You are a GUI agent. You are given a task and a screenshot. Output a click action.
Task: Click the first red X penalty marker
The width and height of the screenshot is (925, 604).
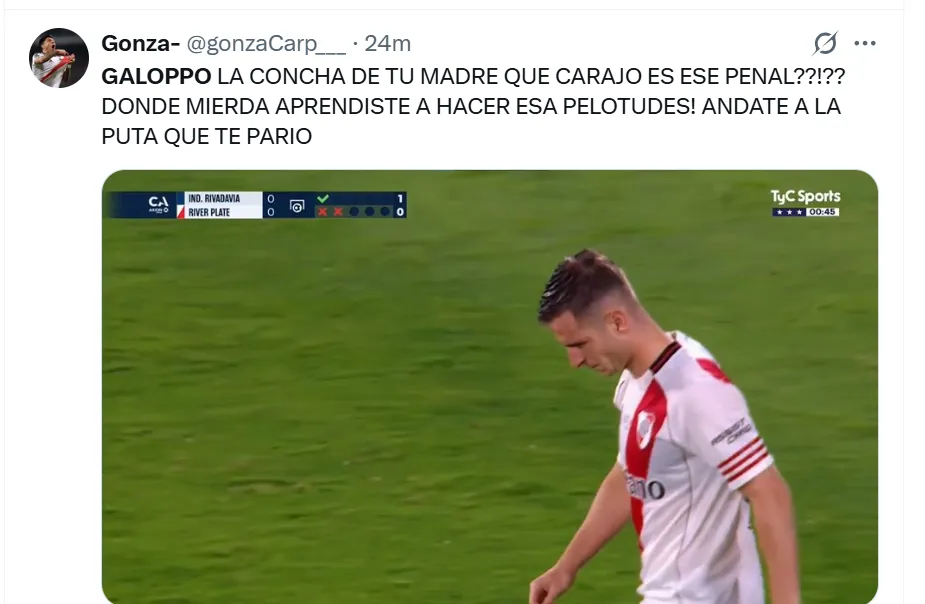pos(322,211)
